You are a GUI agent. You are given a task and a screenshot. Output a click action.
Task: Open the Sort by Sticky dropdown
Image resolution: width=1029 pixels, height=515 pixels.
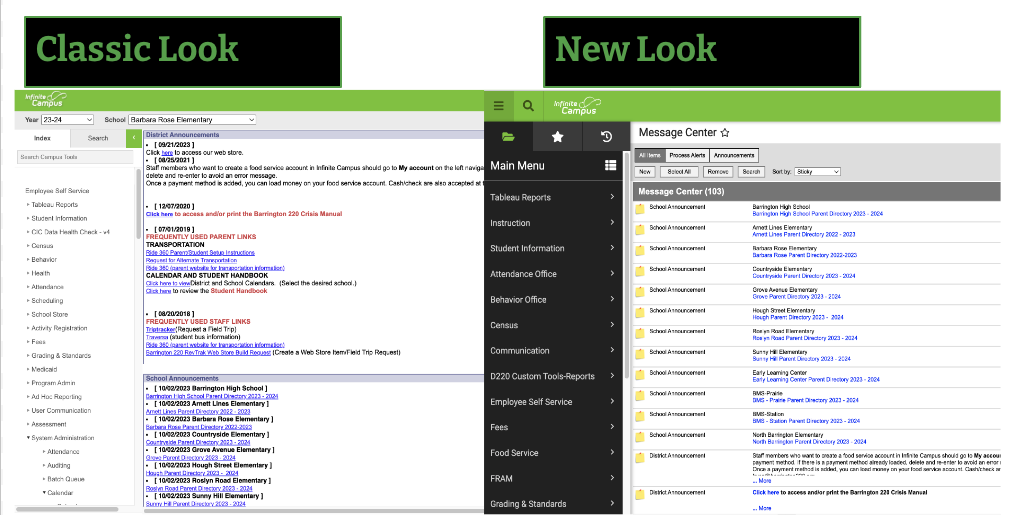point(817,172)
